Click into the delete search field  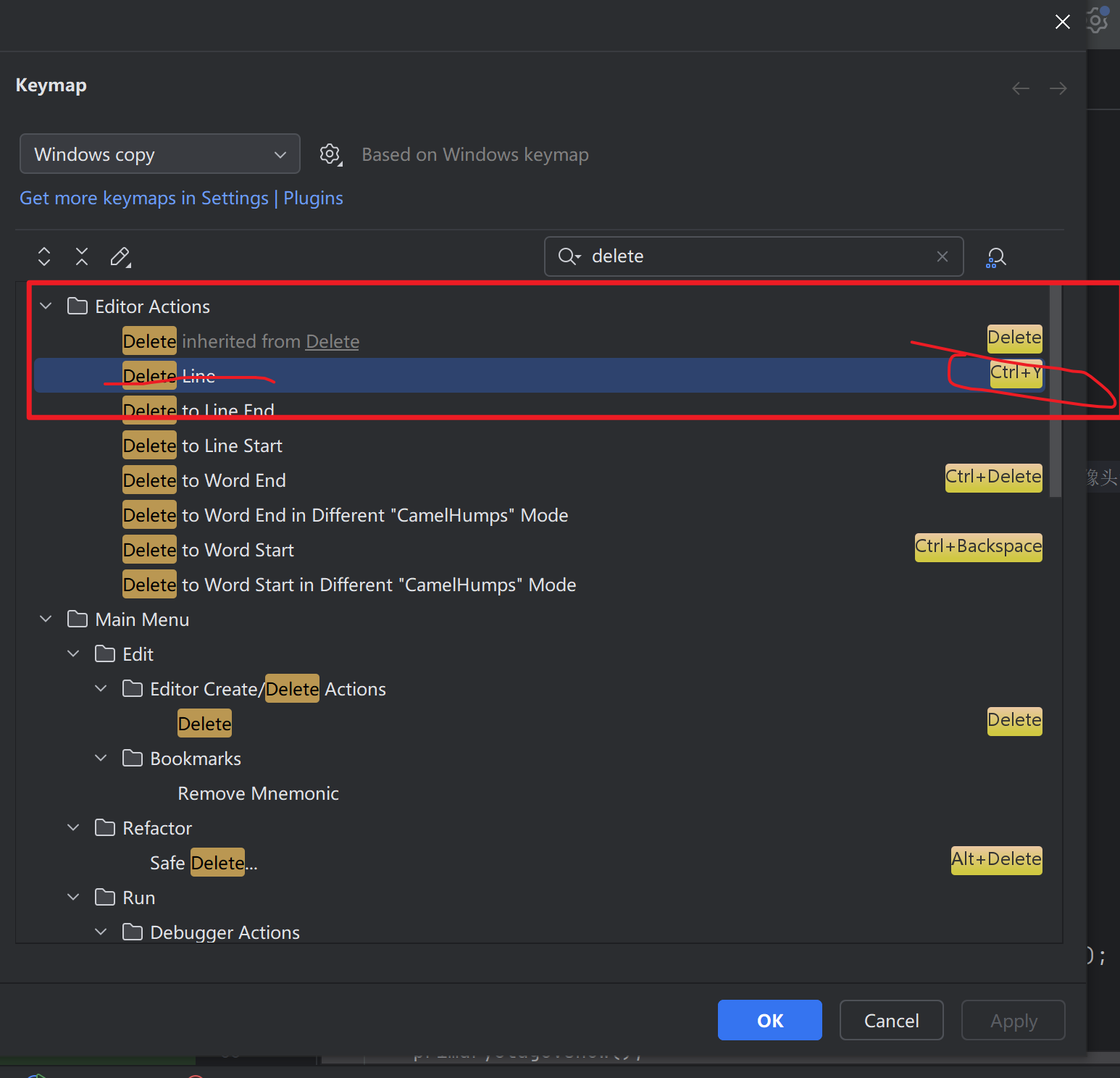pos(753,256)
